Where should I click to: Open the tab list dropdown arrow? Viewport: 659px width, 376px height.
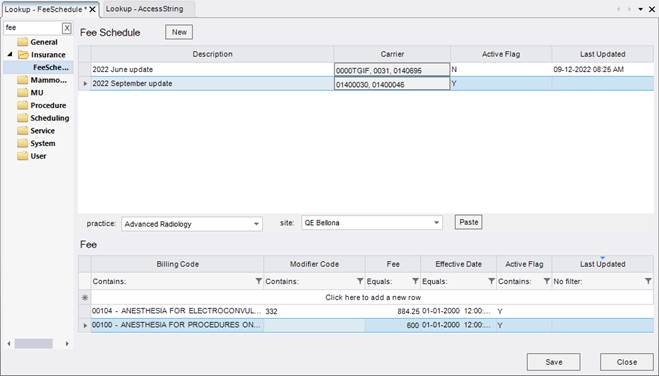[x=641, y=9]
